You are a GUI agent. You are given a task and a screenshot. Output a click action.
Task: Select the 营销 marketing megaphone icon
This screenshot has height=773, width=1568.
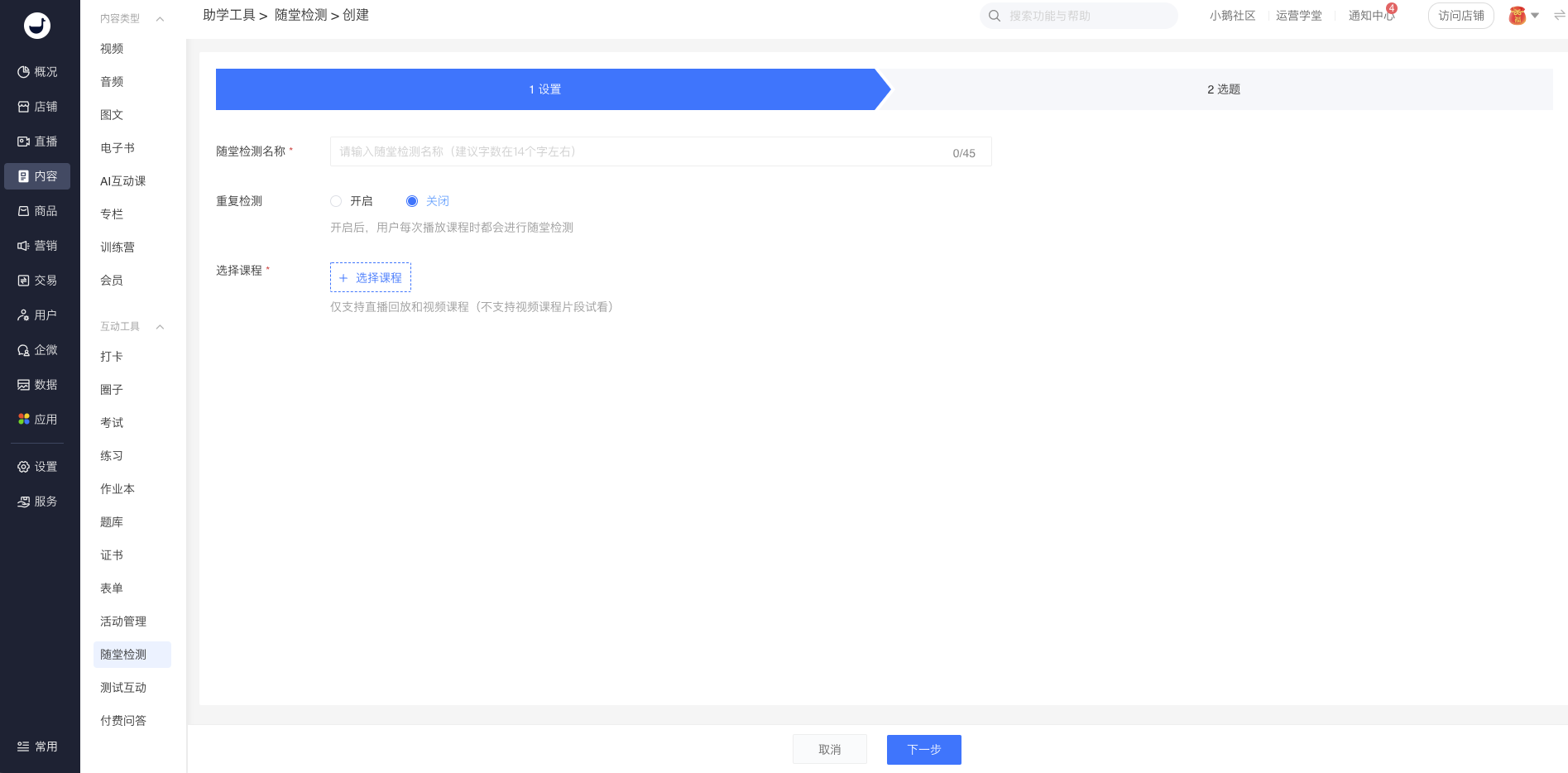[23, 246]
